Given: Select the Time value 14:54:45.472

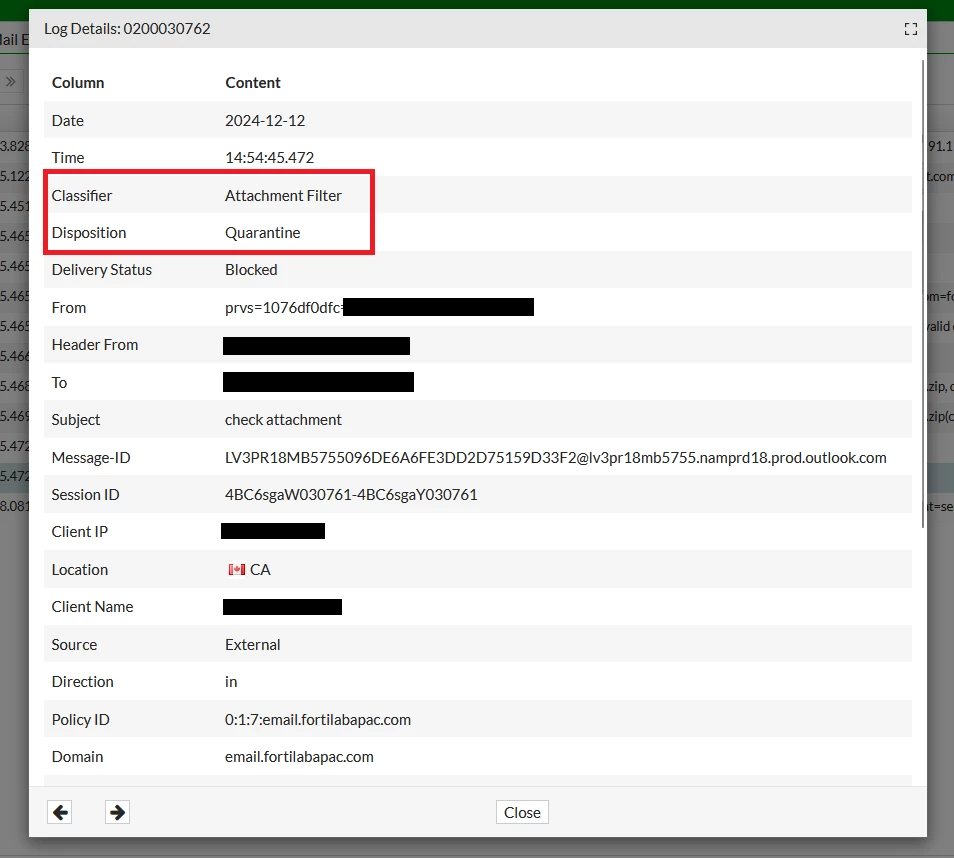Looking at the screenshot, I should tap(270, 158).
